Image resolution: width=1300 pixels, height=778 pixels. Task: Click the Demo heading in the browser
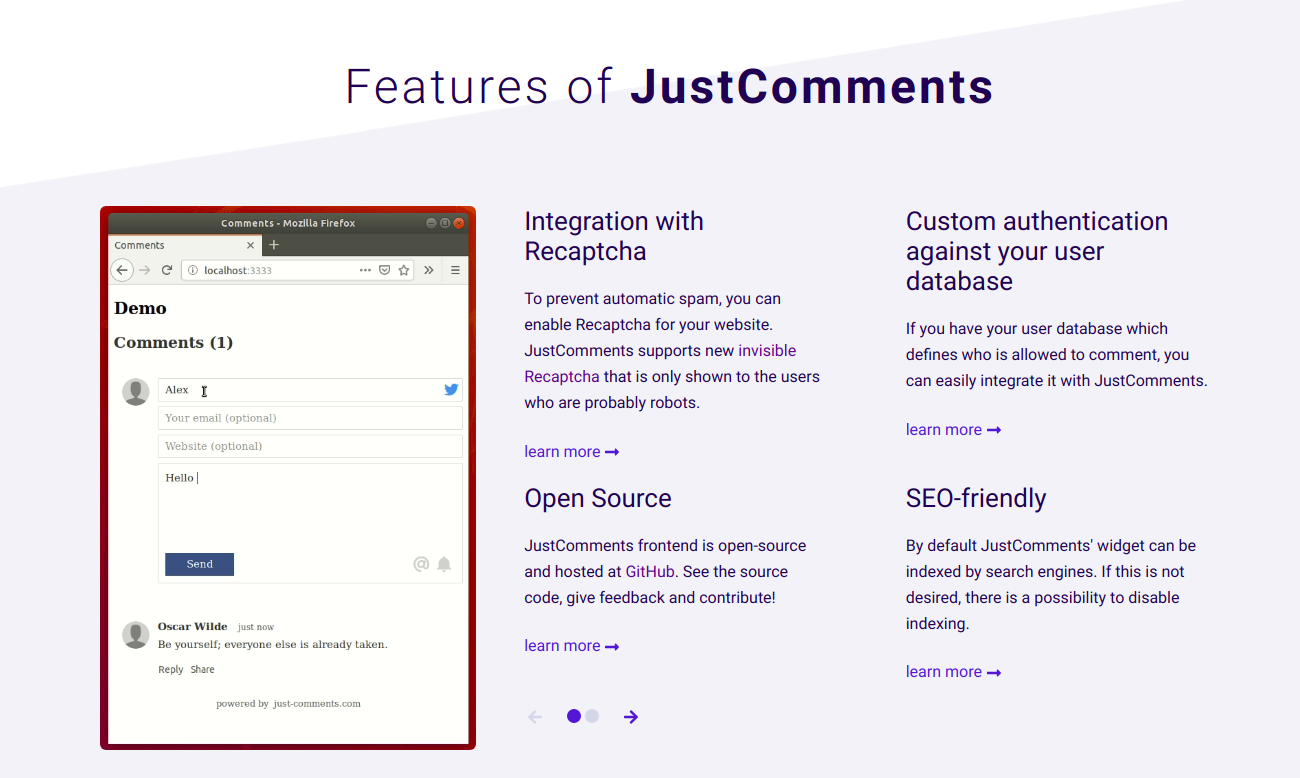point(140,308)
